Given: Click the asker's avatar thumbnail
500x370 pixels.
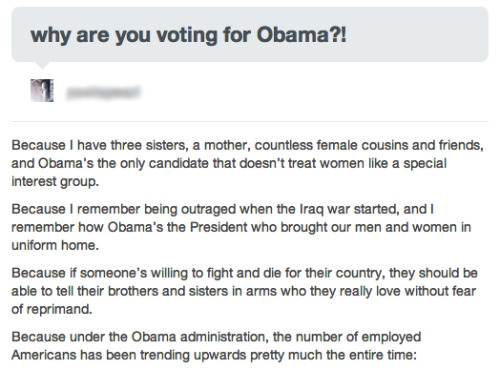Looking at the screenshot, I should coord(42,90).
